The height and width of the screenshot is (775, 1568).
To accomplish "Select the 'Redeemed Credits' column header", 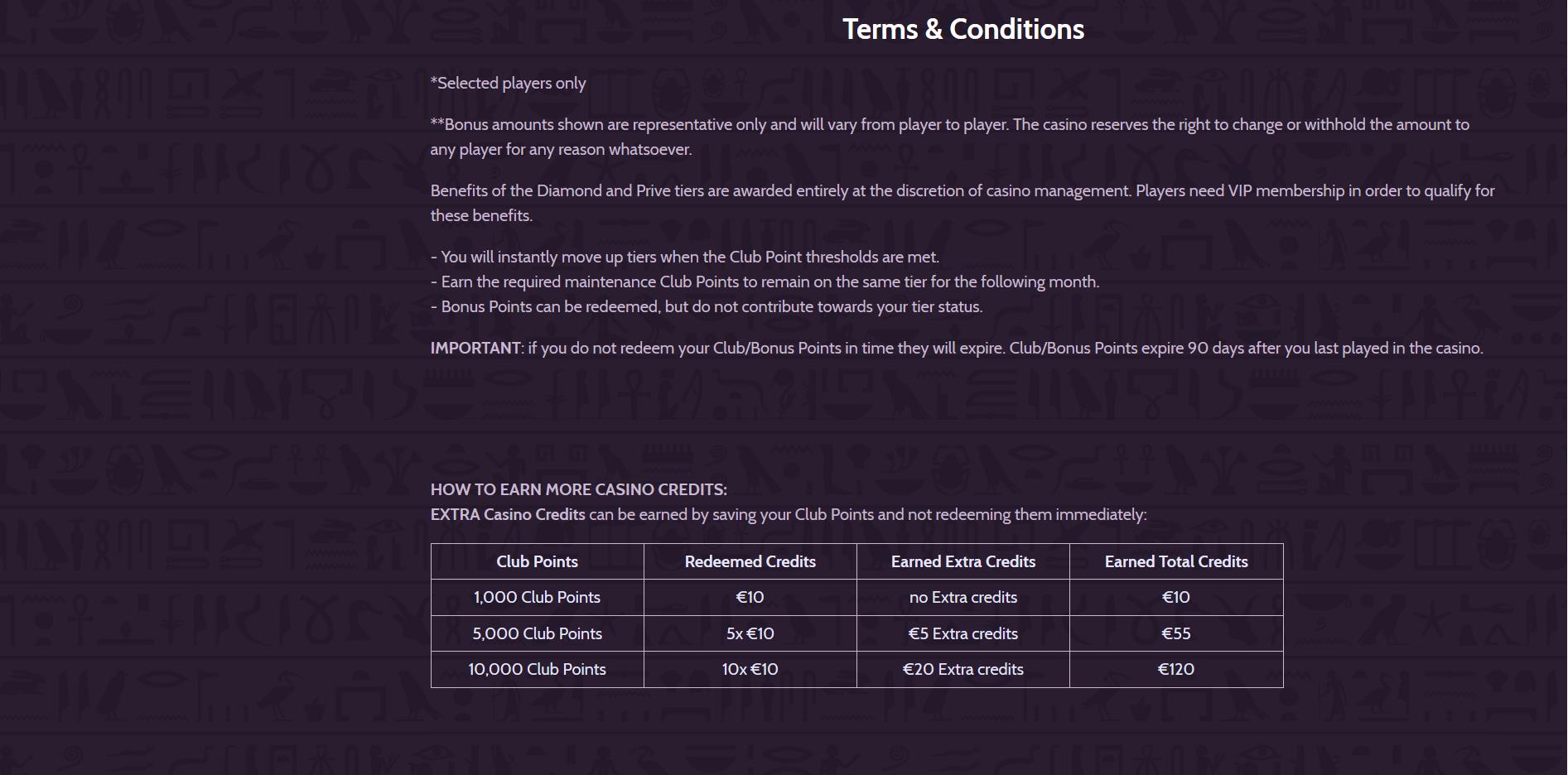I will coord(750,561).
